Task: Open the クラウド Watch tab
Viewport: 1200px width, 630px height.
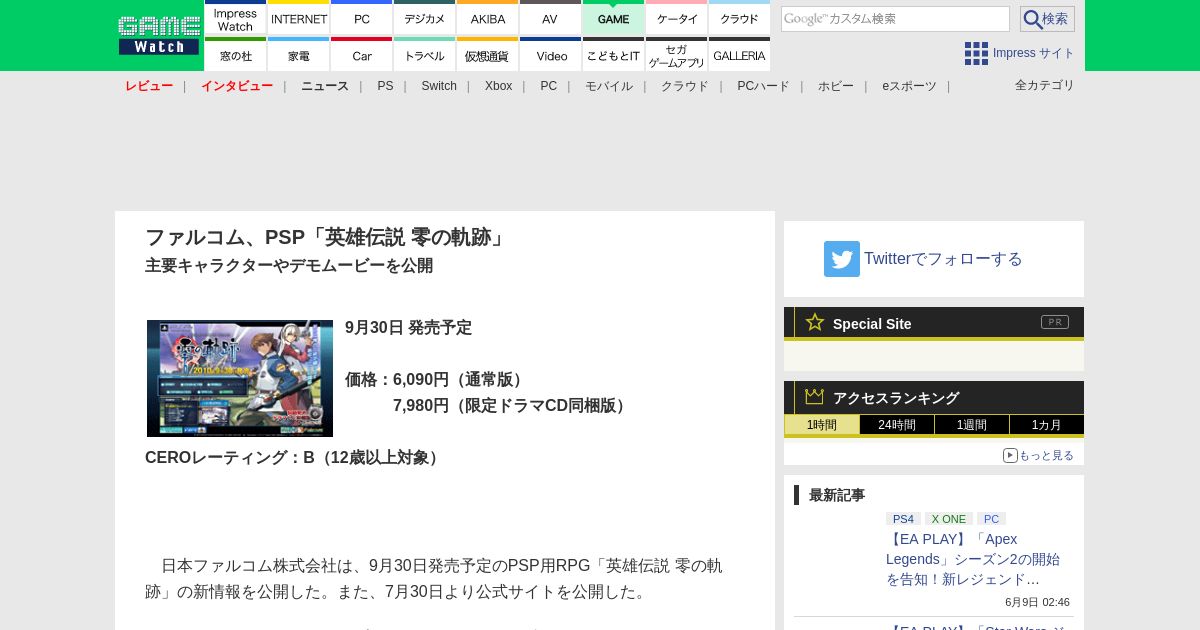Action: click(740, 18)
